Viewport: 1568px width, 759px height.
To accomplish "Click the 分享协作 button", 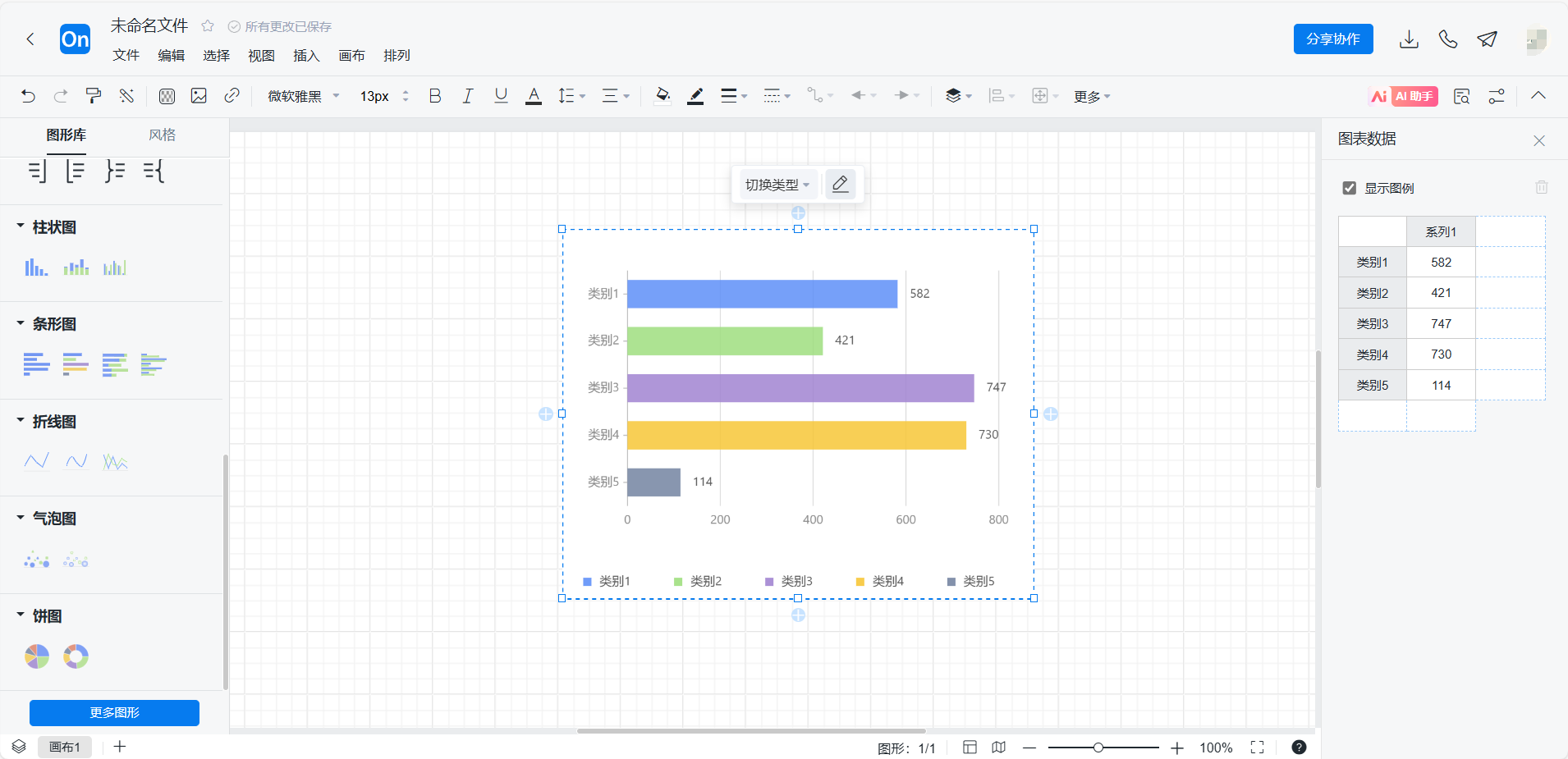I will pos(1332,39).
